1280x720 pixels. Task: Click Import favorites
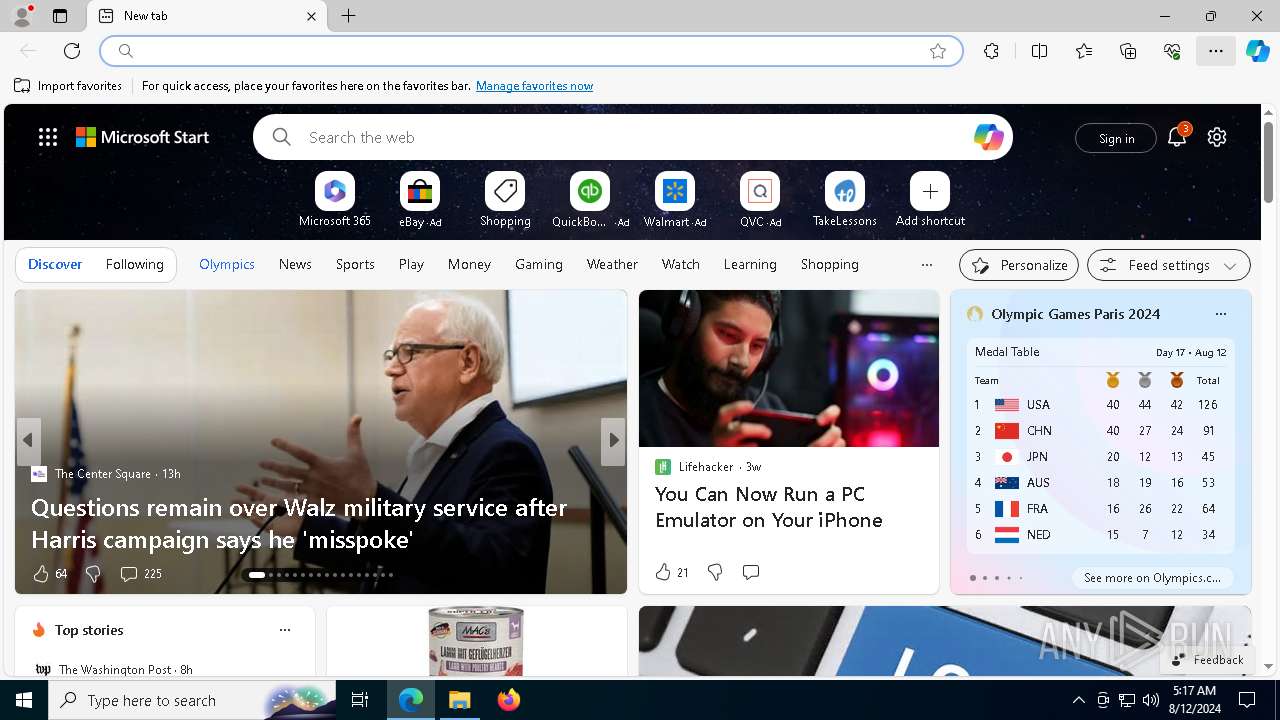tap(68, 86)
